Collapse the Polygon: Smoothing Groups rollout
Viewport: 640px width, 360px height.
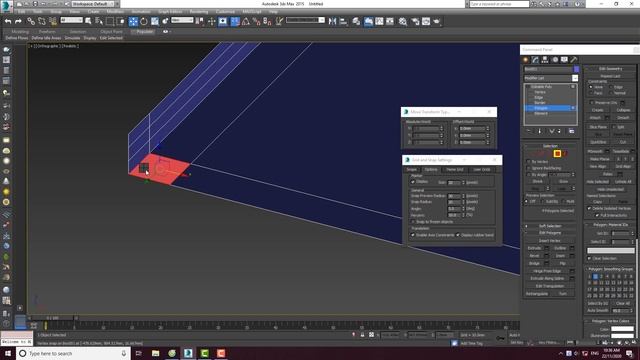(610, 269)
